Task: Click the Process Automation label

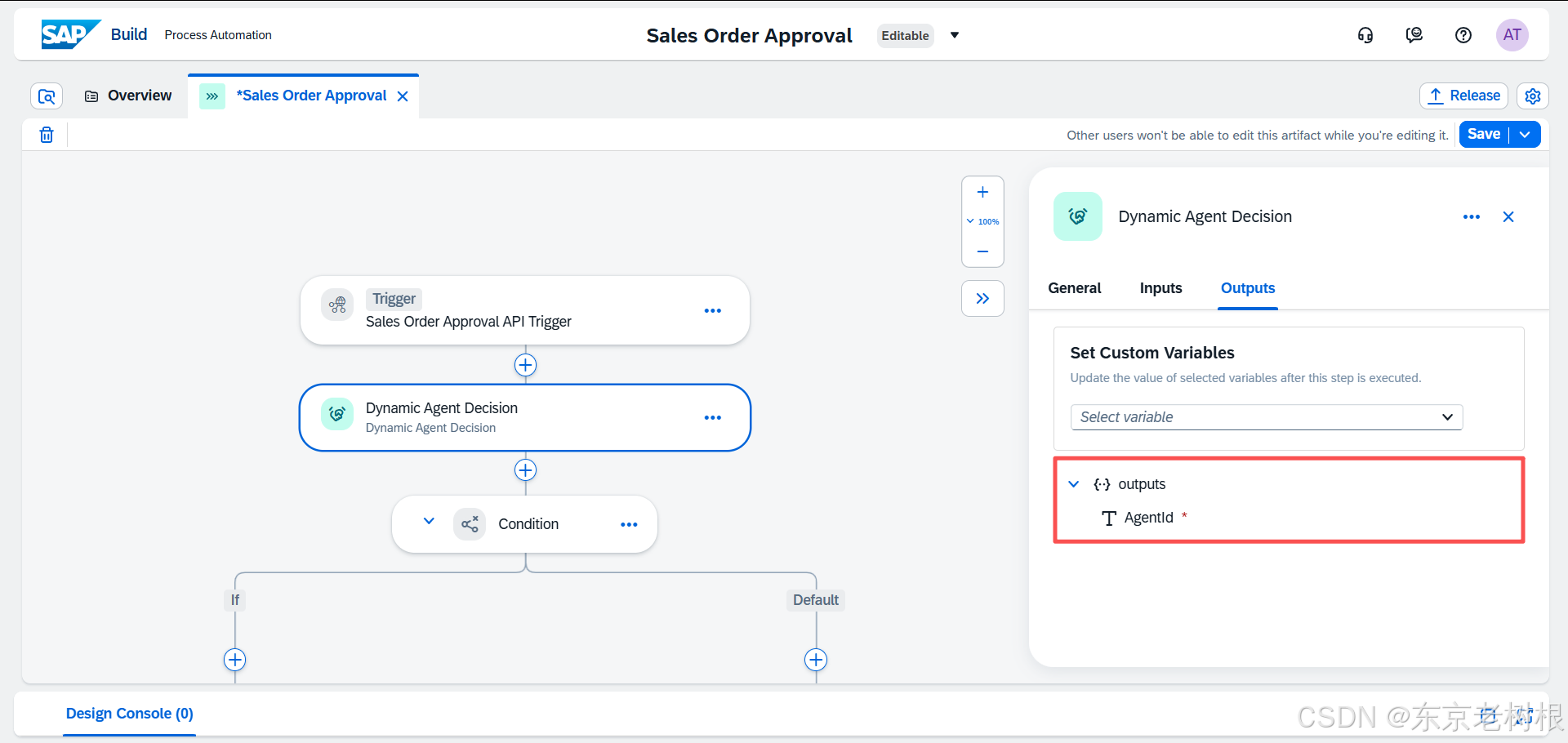Action: (x=218, y=35)
